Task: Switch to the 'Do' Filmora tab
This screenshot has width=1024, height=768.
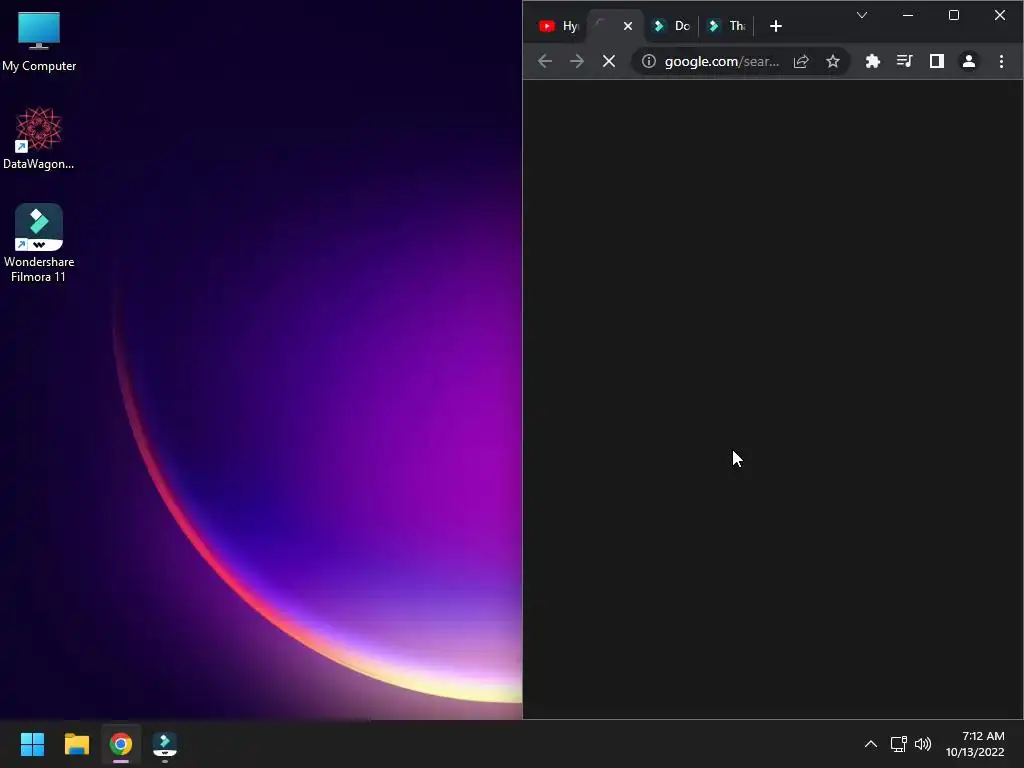Action: point(672,26)
